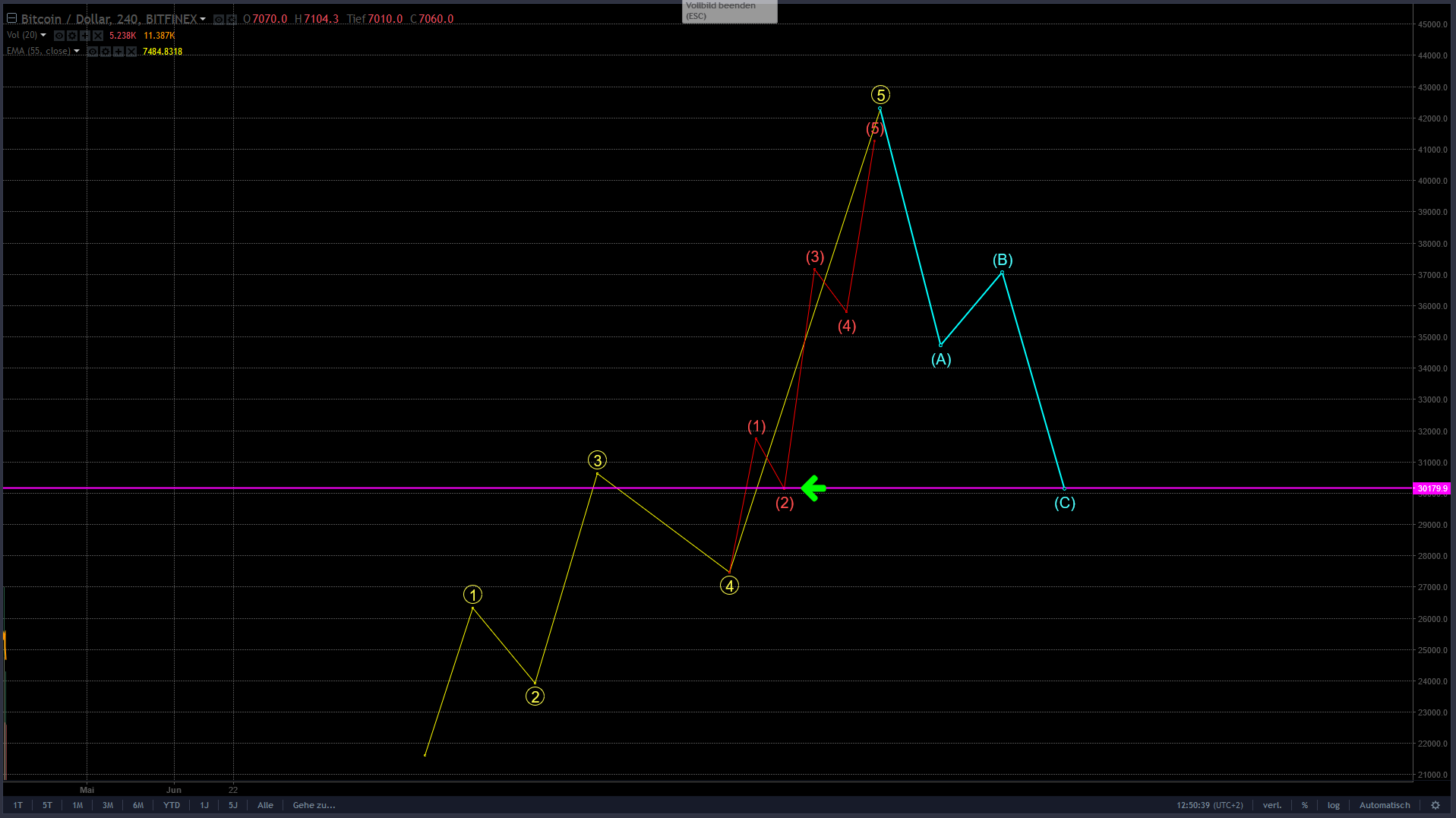Toggle visibility of the Bitcoin / Dollar series
This screenshot has width=1456, height=818.
(219, 19)
